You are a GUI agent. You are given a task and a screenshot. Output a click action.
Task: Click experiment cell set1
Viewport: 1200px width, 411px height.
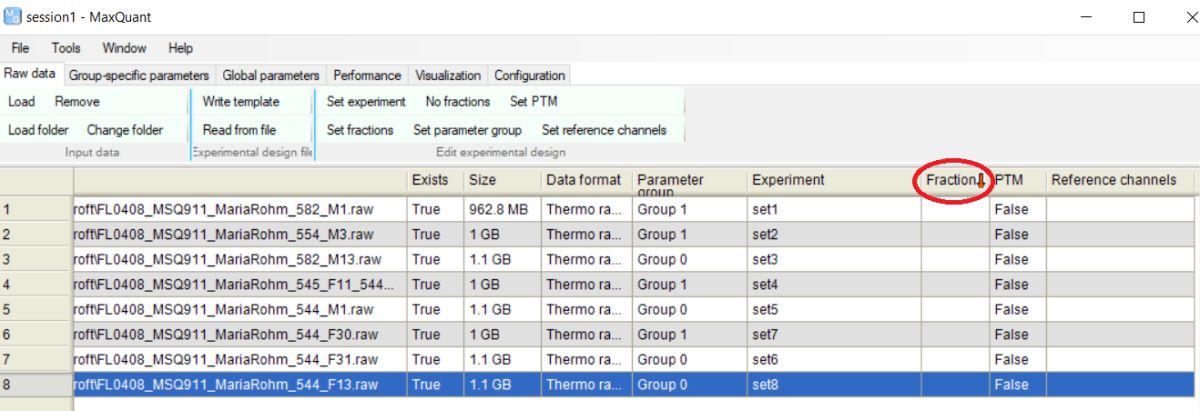click(833, 209)
